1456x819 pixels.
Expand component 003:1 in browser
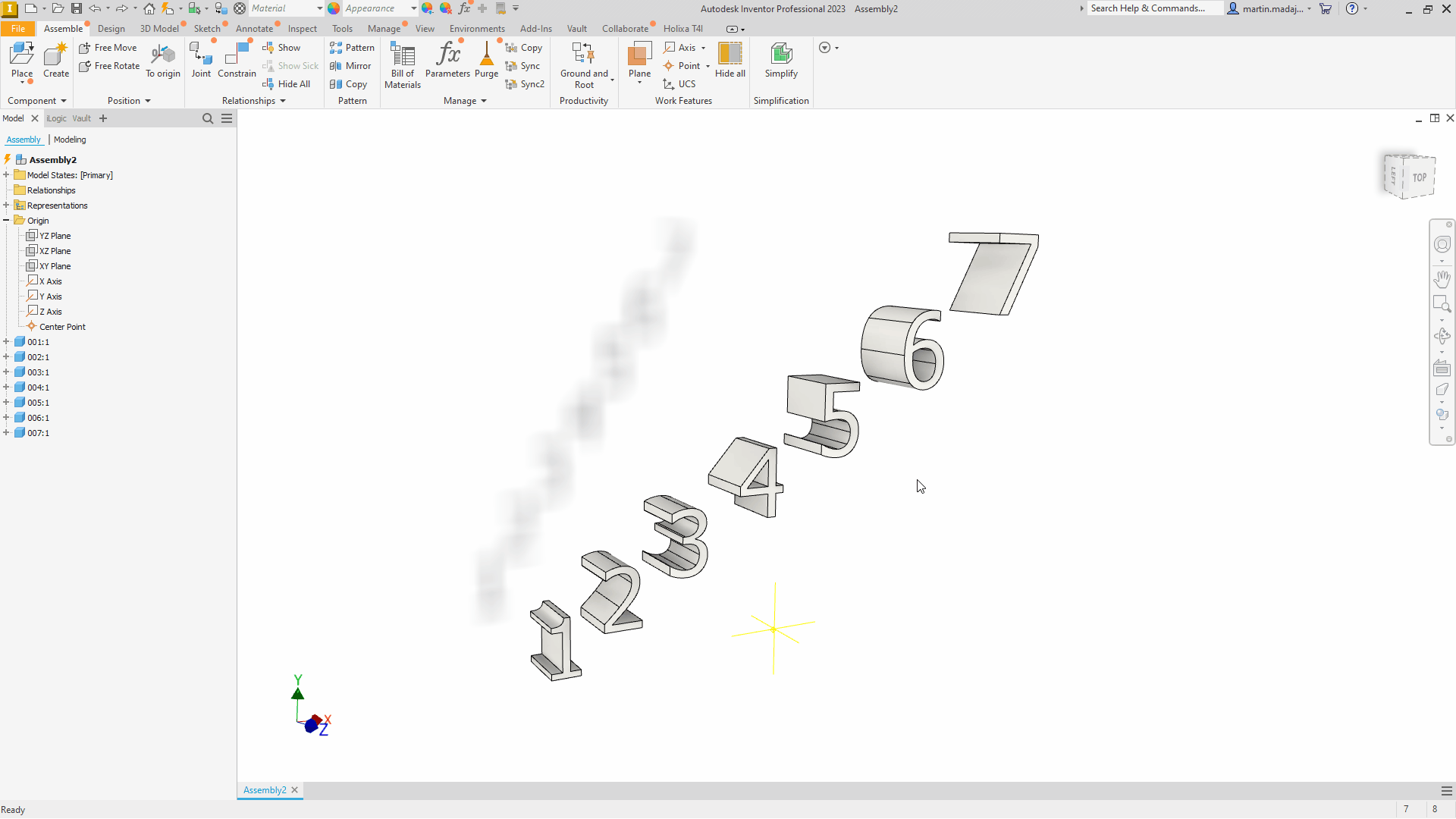point(6,372)
